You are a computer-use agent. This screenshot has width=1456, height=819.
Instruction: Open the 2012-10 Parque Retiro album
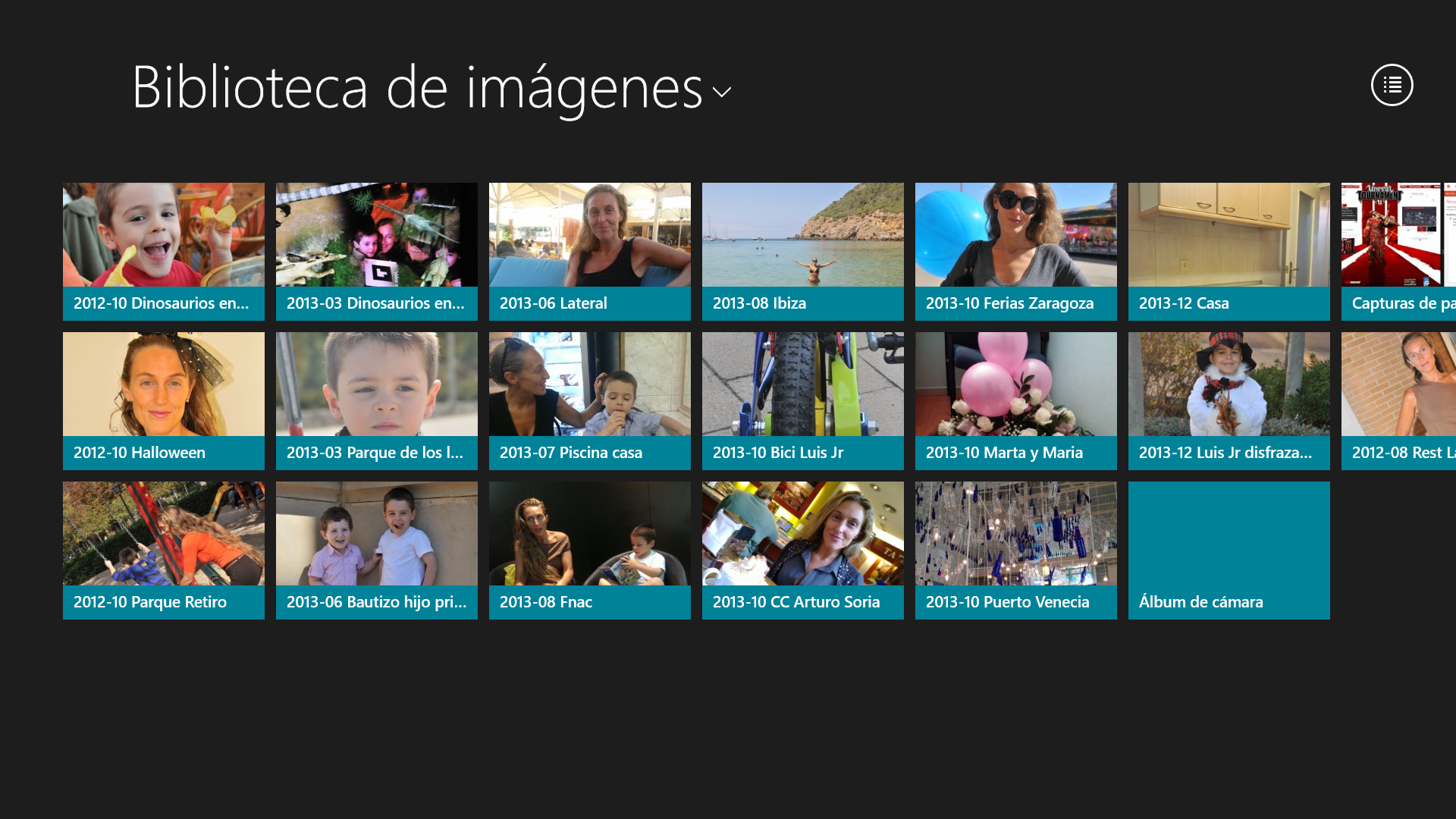[164, 550]
